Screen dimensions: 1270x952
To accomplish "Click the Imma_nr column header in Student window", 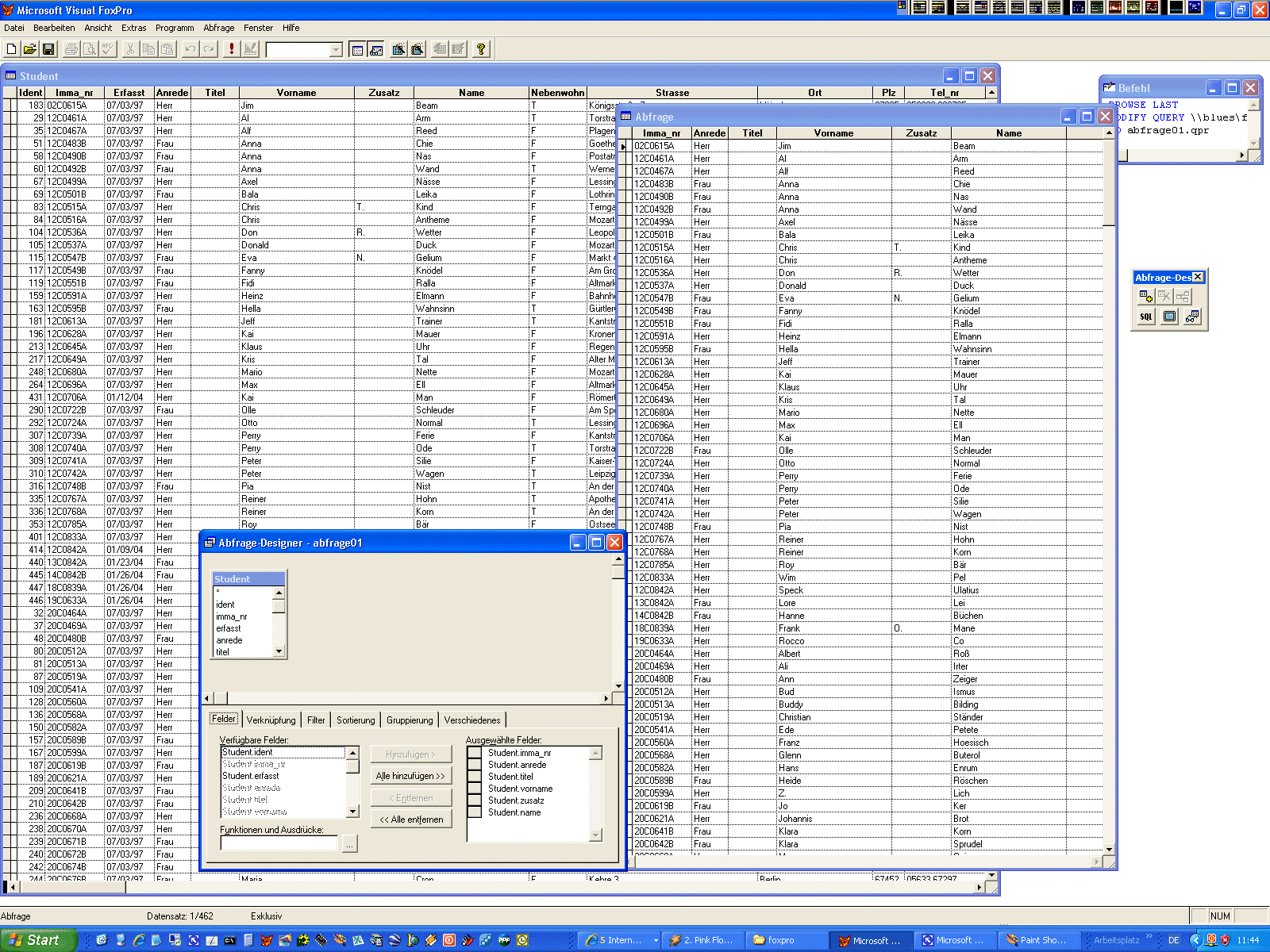I will [x=75, y=93].
